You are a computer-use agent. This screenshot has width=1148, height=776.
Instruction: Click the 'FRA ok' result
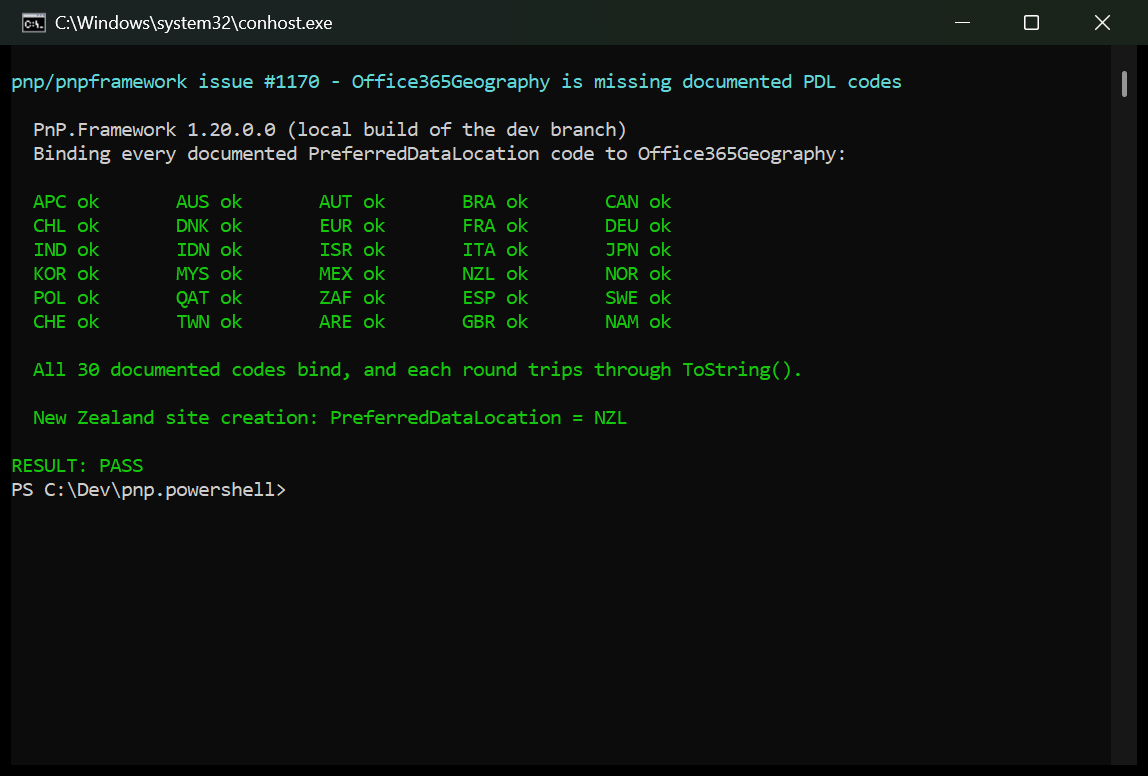(x=495, y=225)
